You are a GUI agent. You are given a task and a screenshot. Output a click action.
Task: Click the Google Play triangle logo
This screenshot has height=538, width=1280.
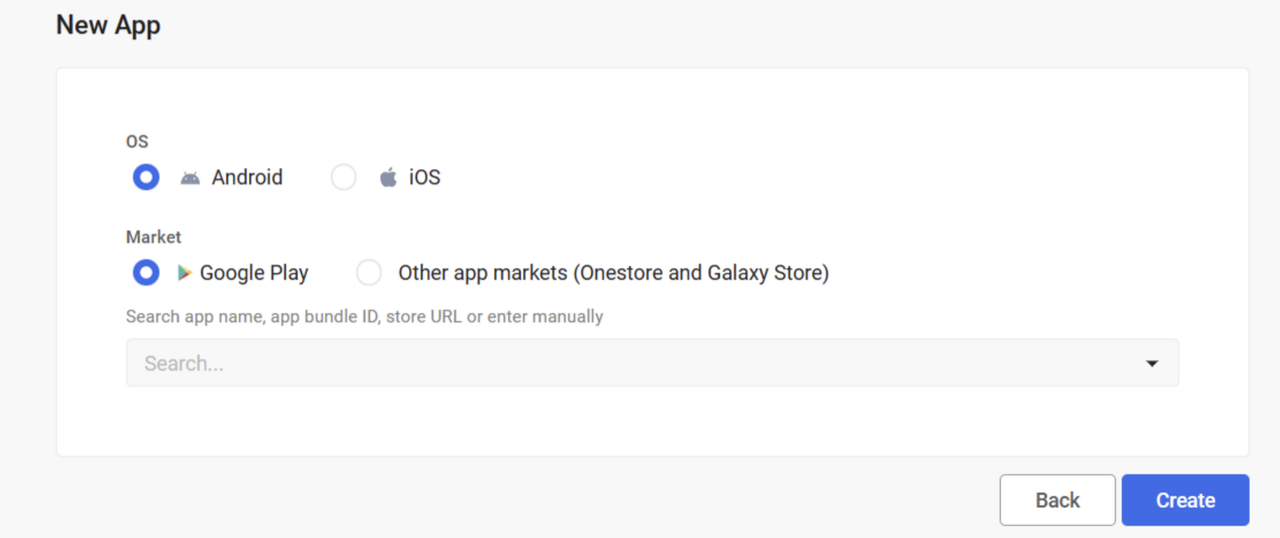pos(184,273)
